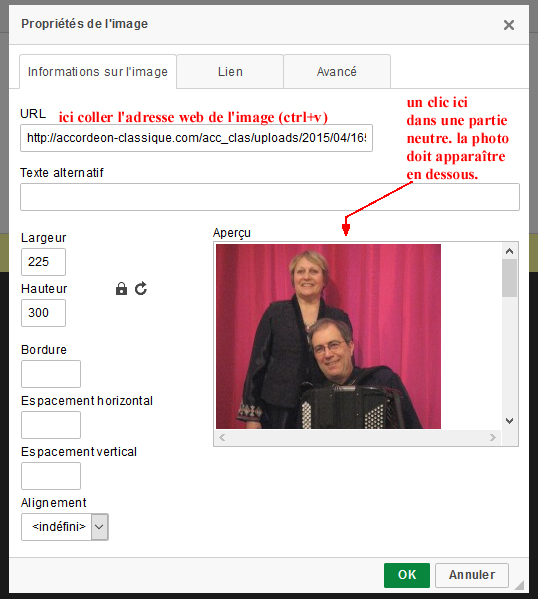Click the accordion couple preview photo
Image resolution: width=538 pixels, height=599 pixels.
328,336
